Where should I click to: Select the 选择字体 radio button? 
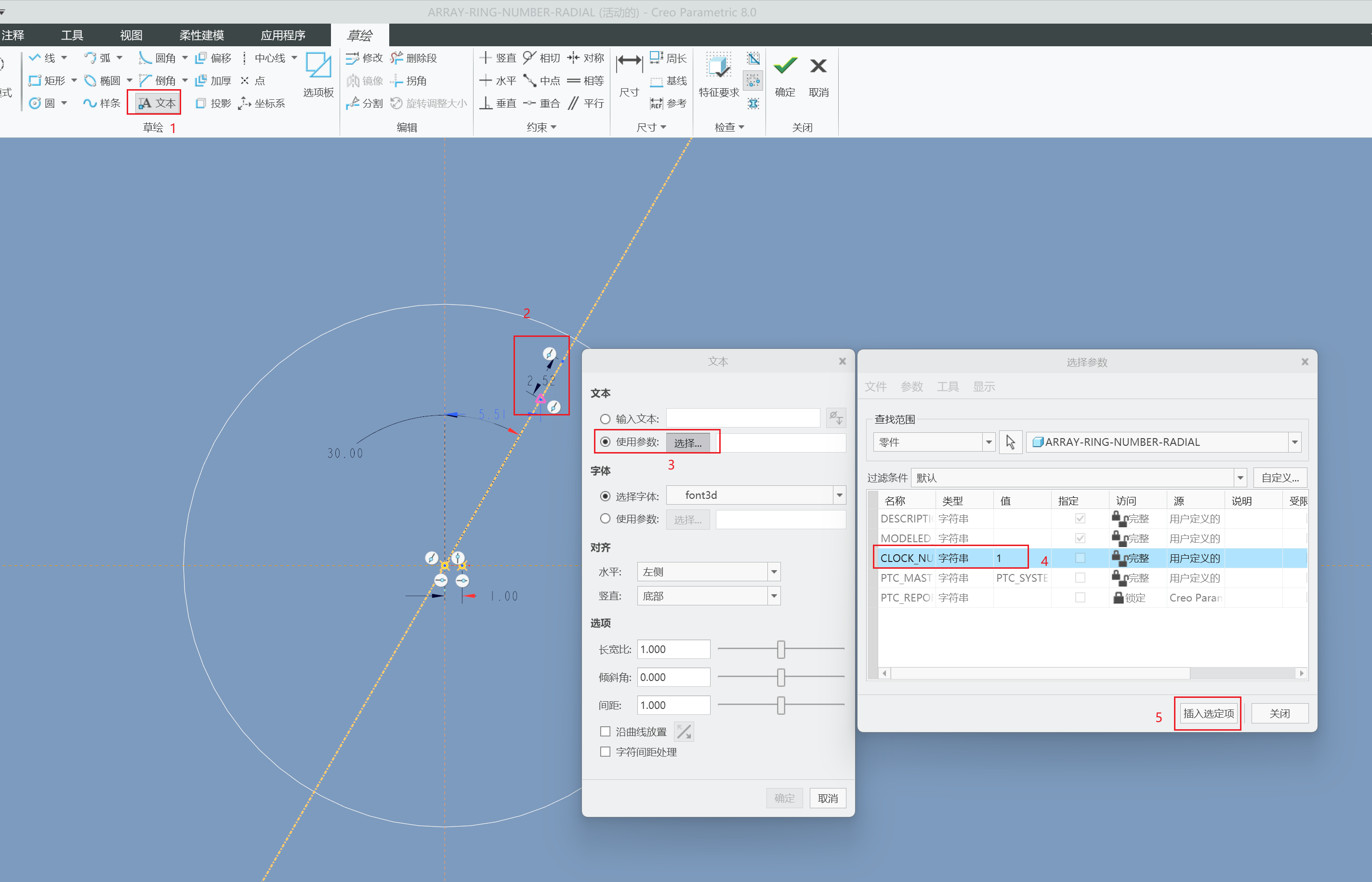tap(605, 496)
